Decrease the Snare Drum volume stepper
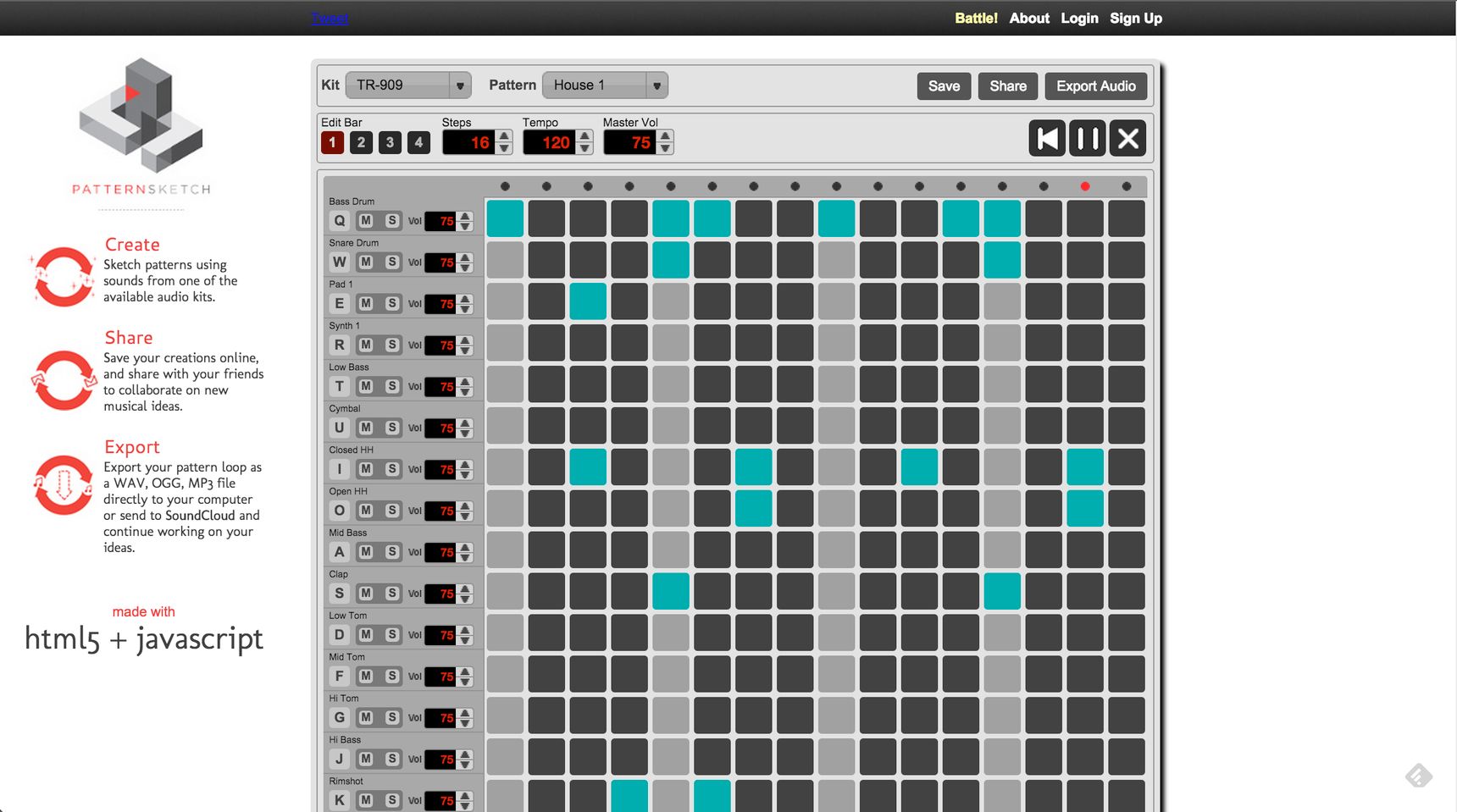1457x812 pixels. [465, 268]
